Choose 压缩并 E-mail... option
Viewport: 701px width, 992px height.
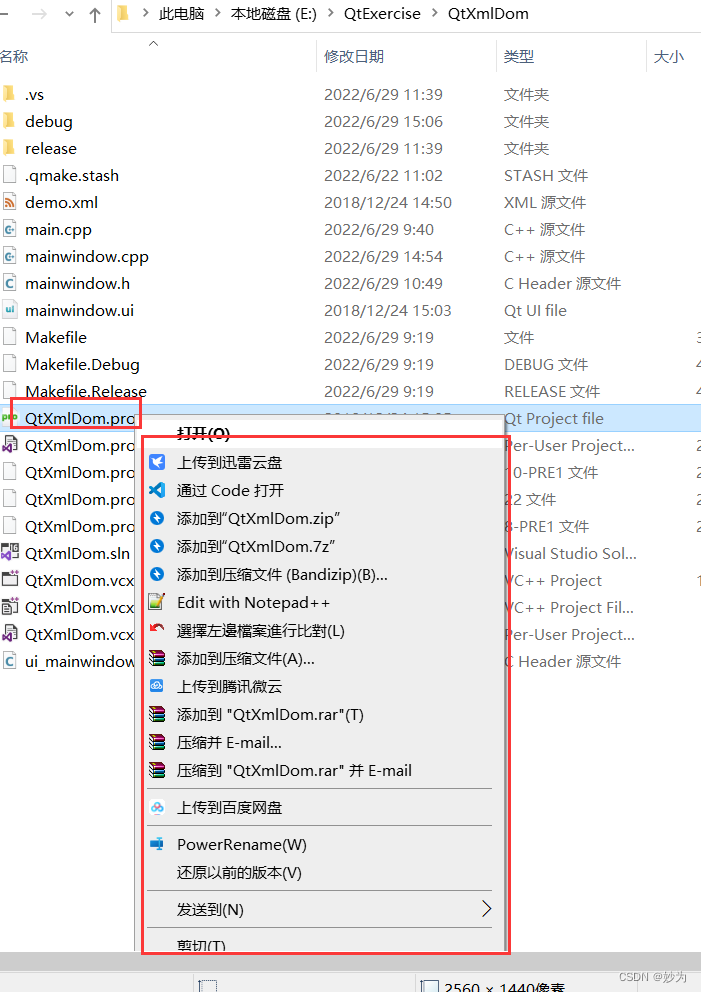229,742
